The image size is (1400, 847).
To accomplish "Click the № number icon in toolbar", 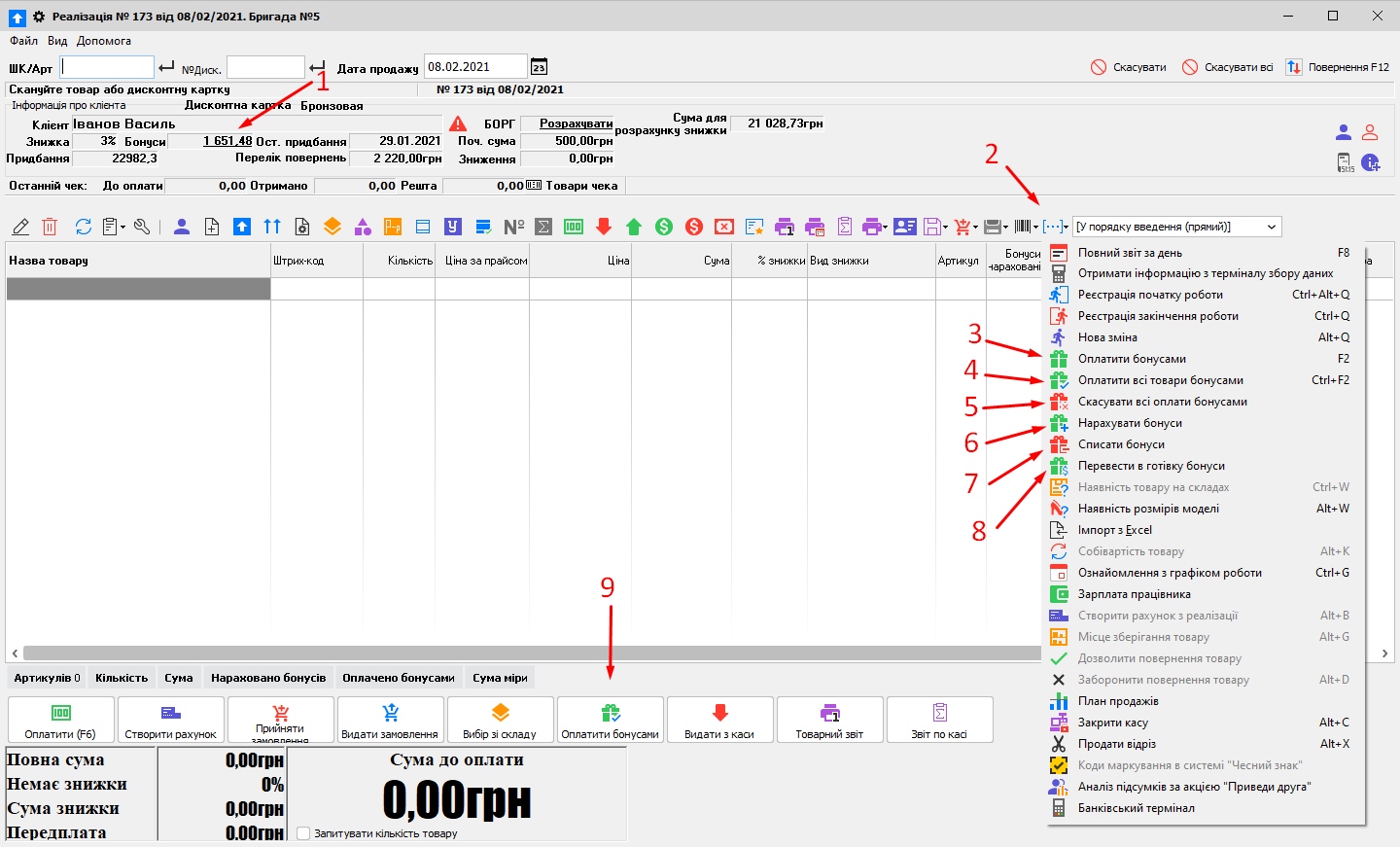I will [x=513, y=227].
